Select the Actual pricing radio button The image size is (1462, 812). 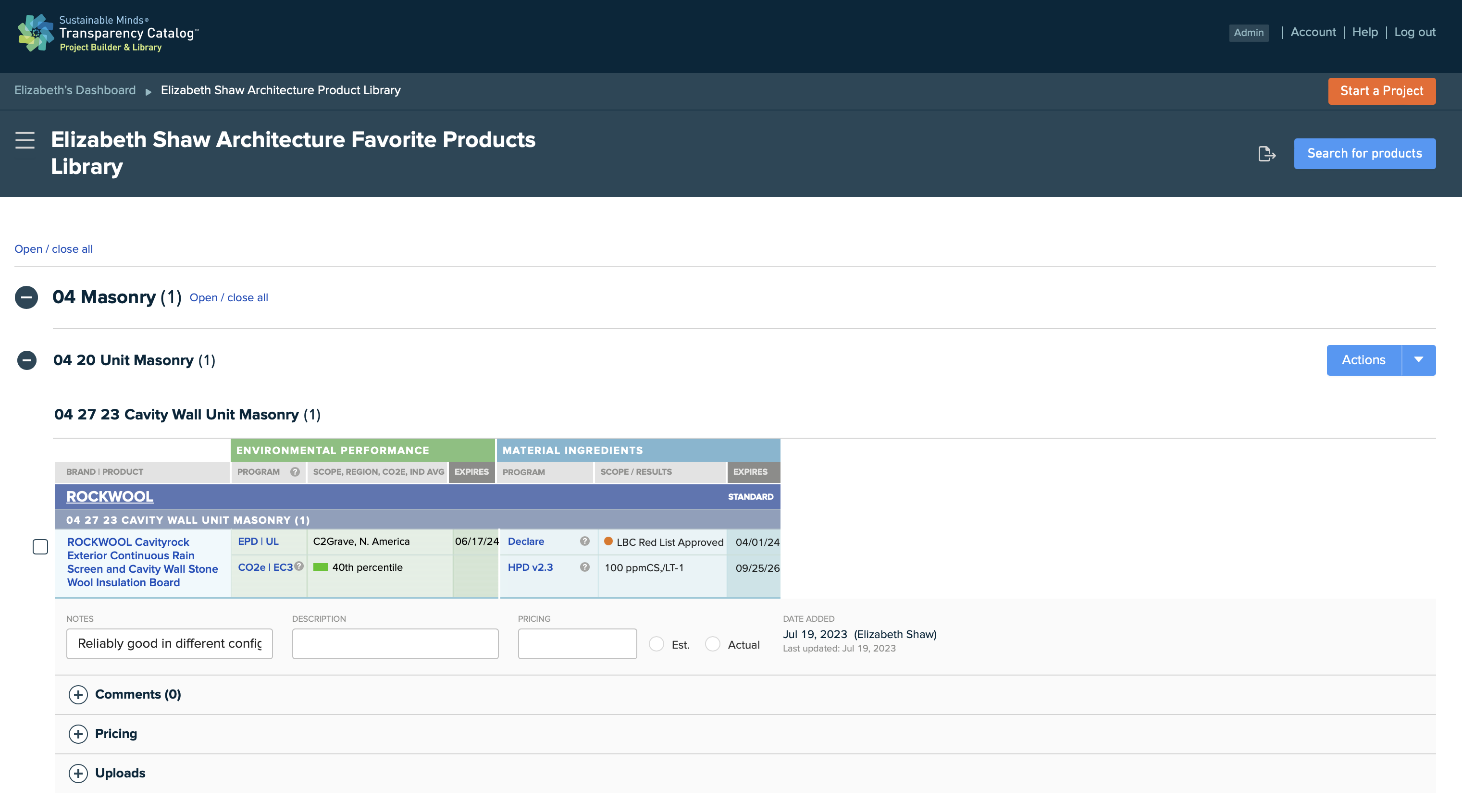click(x=713, y=644)
